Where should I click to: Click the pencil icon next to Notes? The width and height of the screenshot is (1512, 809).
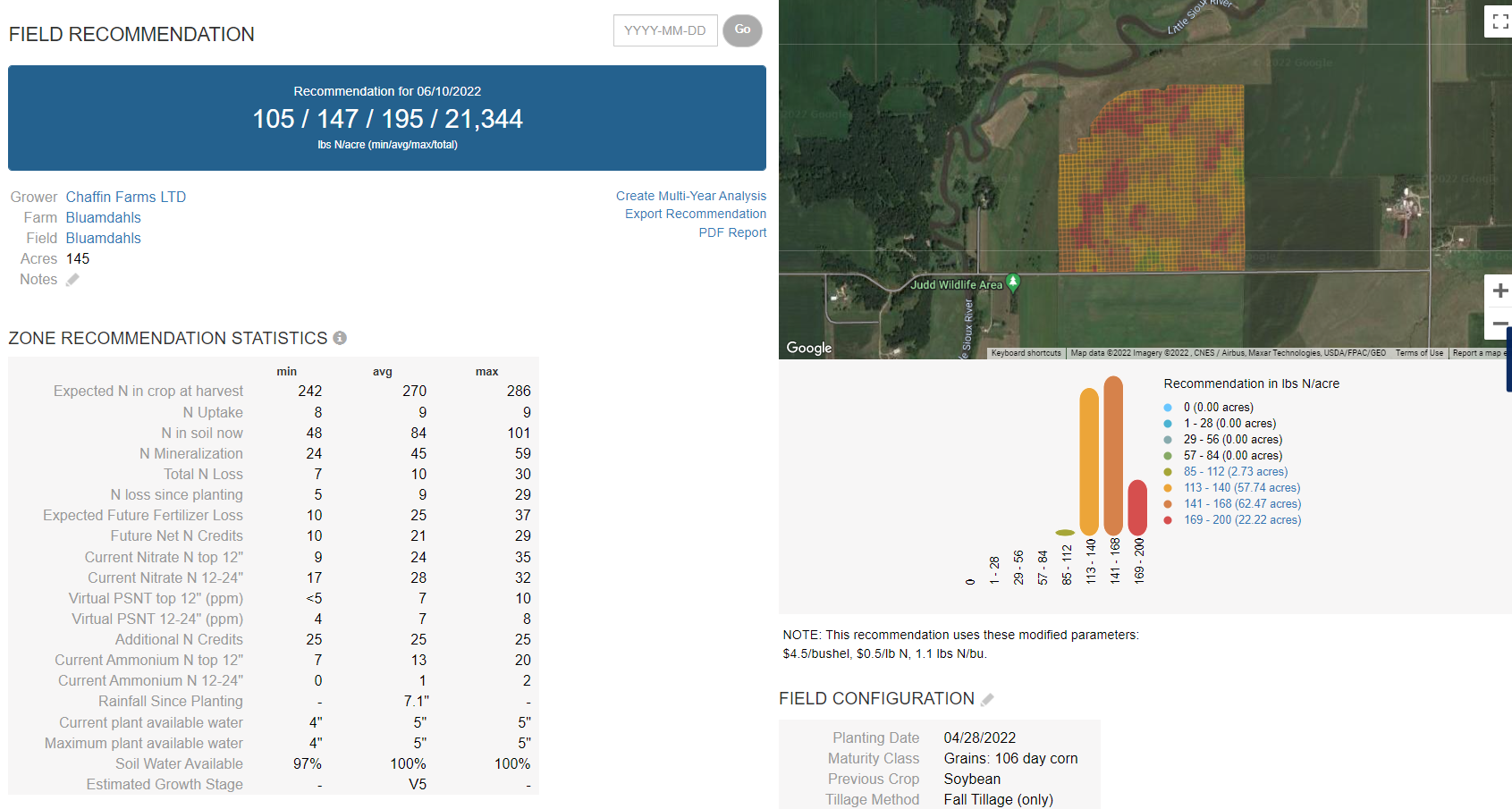click(72, 280)
